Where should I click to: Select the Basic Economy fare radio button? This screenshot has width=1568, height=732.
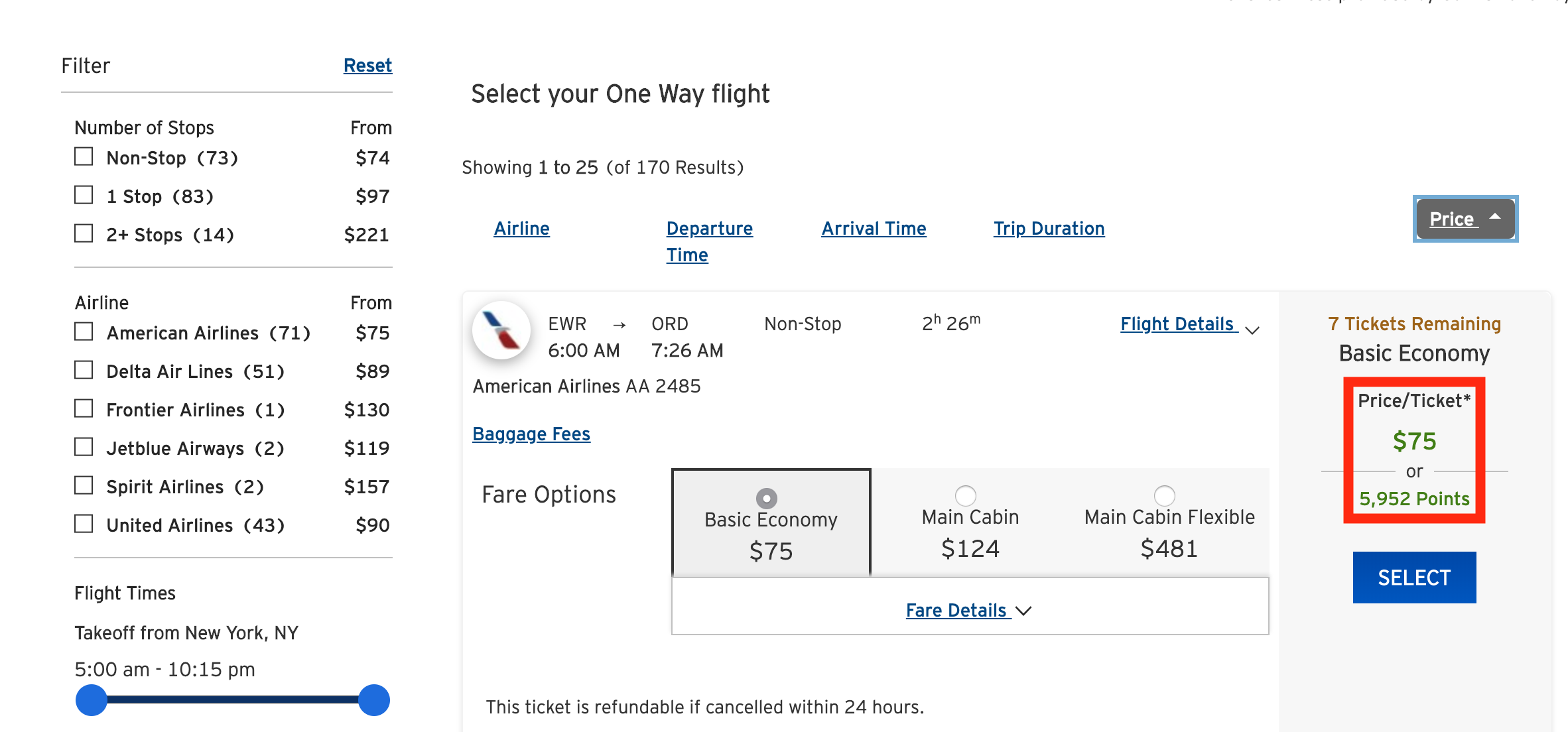(766, 498)
